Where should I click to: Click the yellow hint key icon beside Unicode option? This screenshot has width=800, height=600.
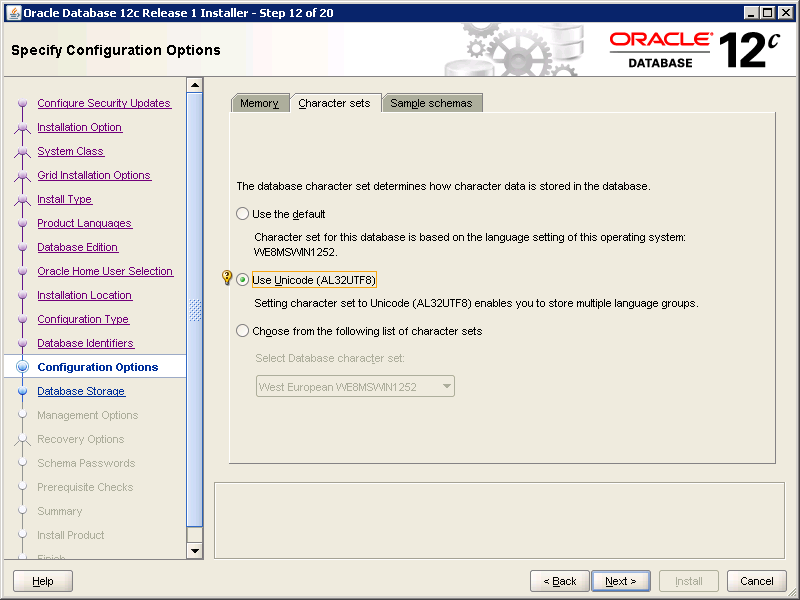tap(227, 278)
